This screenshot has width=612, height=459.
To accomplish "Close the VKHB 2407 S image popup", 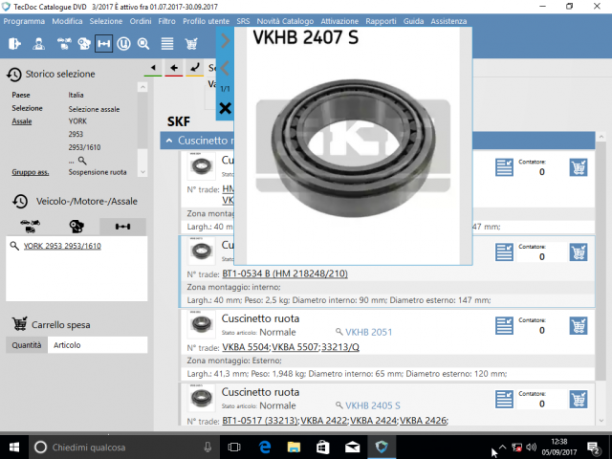I will (225, 108).
